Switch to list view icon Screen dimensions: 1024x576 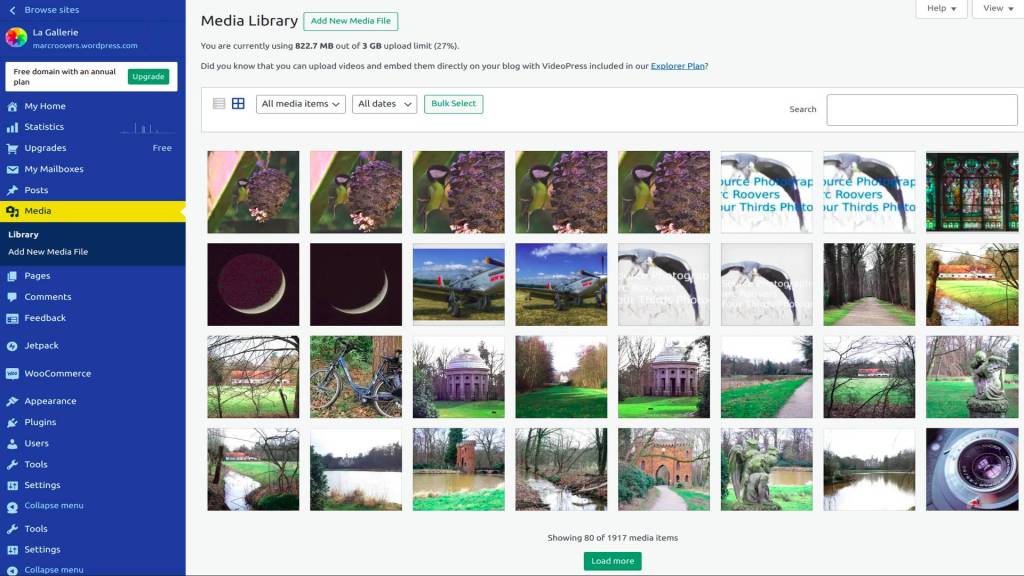[219, 103]
